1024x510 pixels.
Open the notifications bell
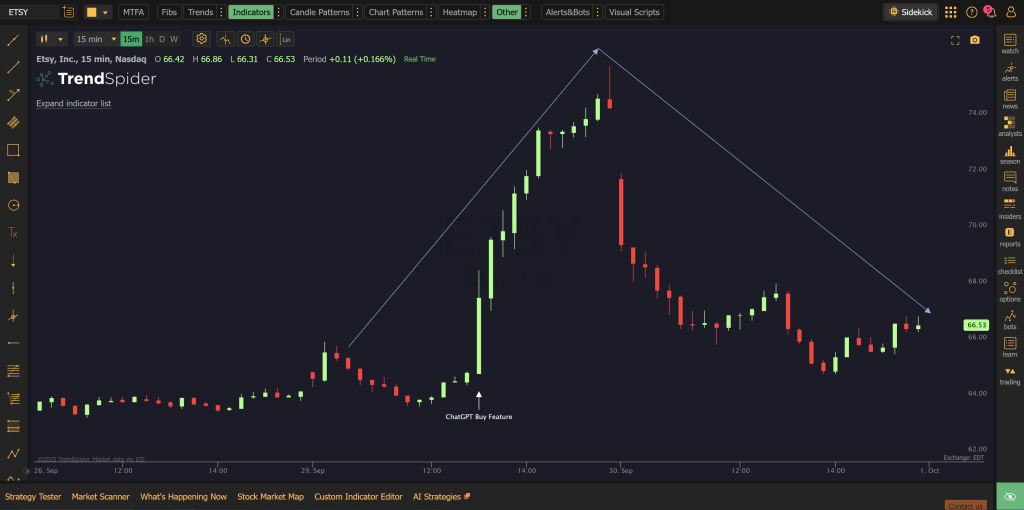click(x=991, y=12)
